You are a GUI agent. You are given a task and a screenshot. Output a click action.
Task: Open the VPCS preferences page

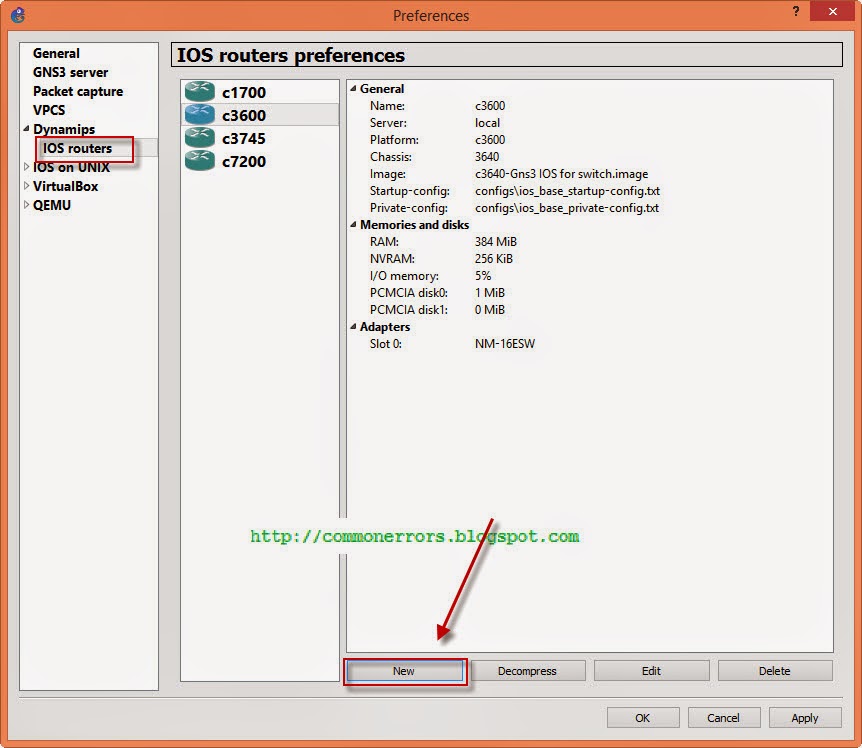[49, 110]
